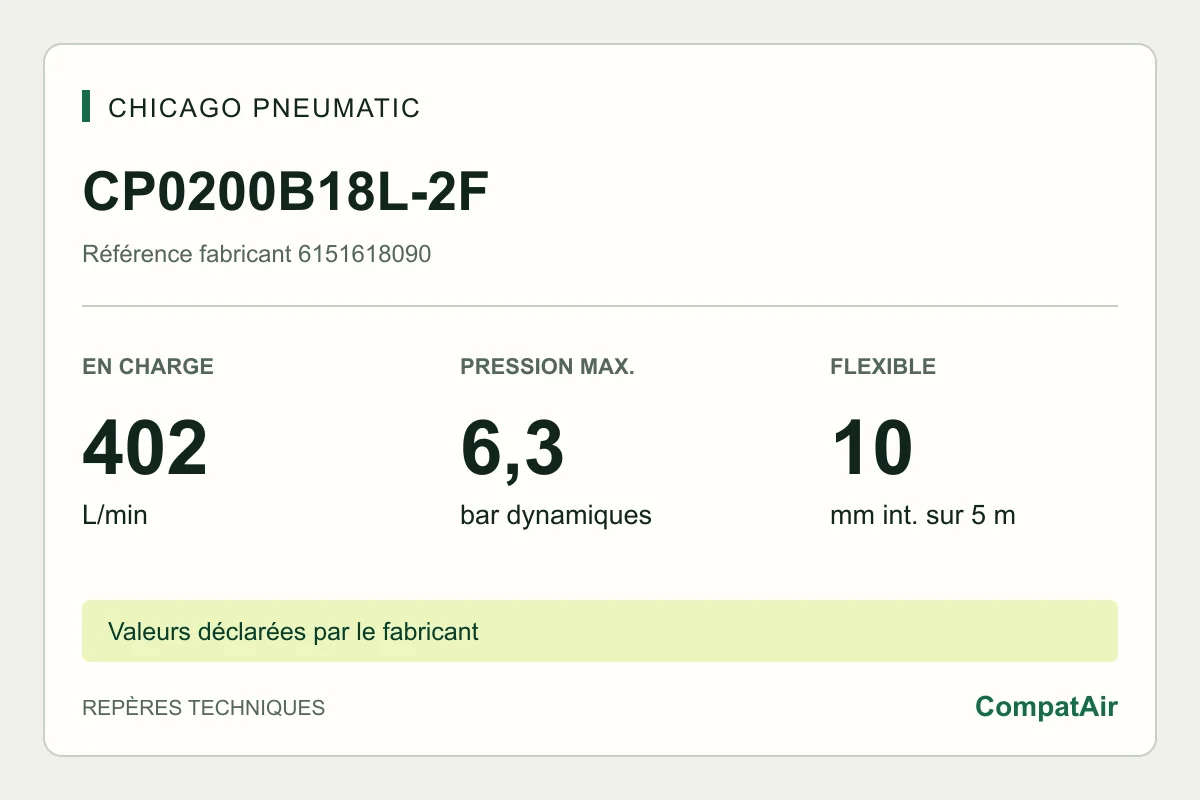Click the L/min unit label
Image resolution: width=1200 pixels, height=800 pixels.
point(115,516)
